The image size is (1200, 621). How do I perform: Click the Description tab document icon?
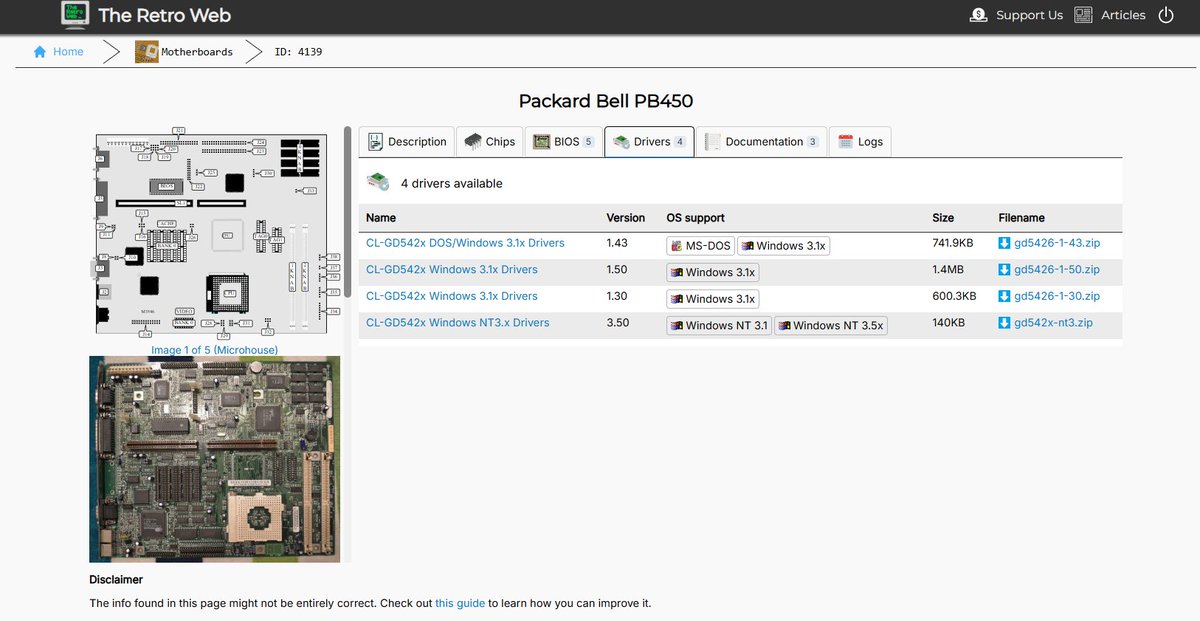click(376, 142)
